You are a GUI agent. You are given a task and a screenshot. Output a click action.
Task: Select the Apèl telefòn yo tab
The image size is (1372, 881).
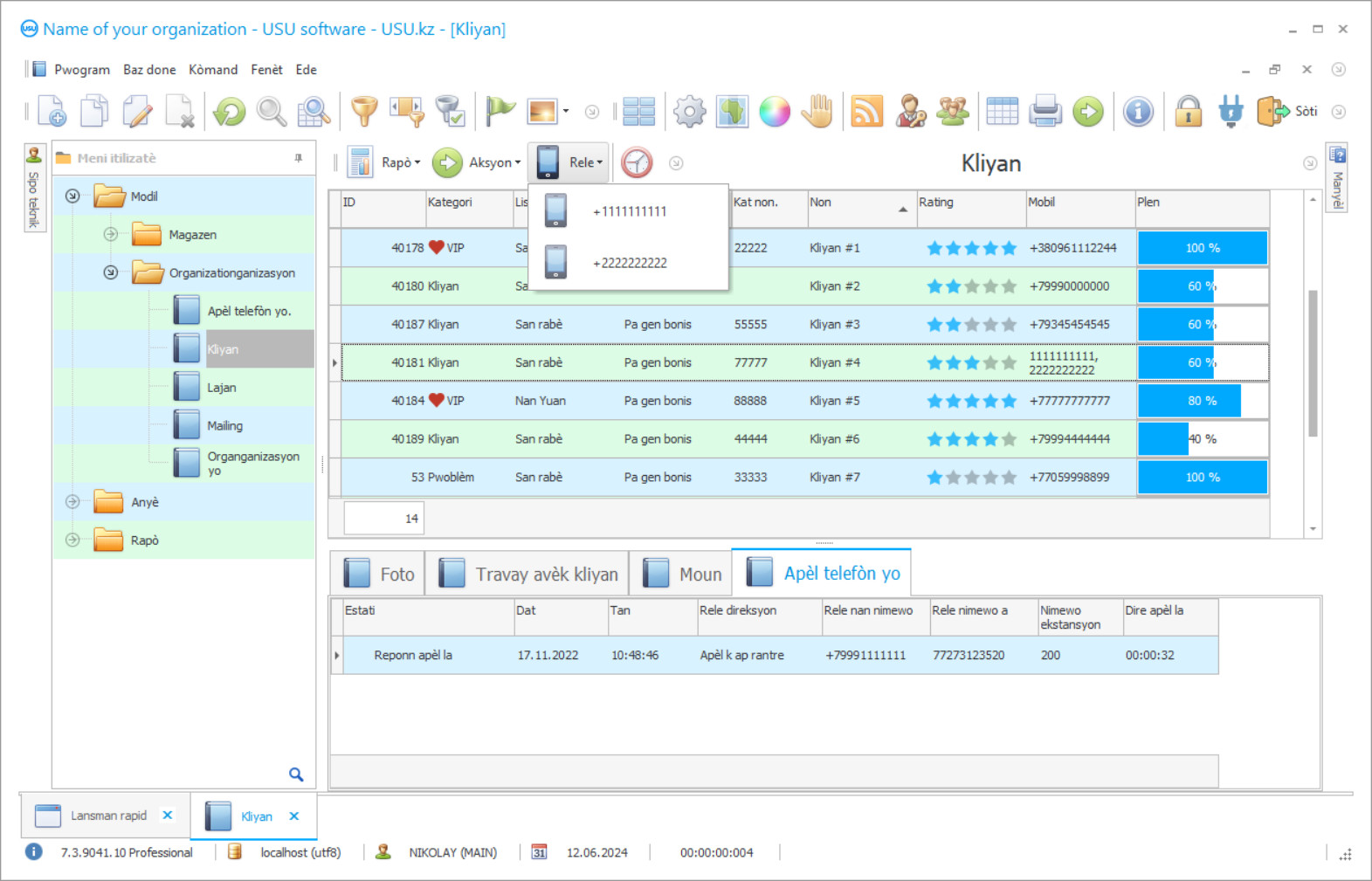[822, 573]
